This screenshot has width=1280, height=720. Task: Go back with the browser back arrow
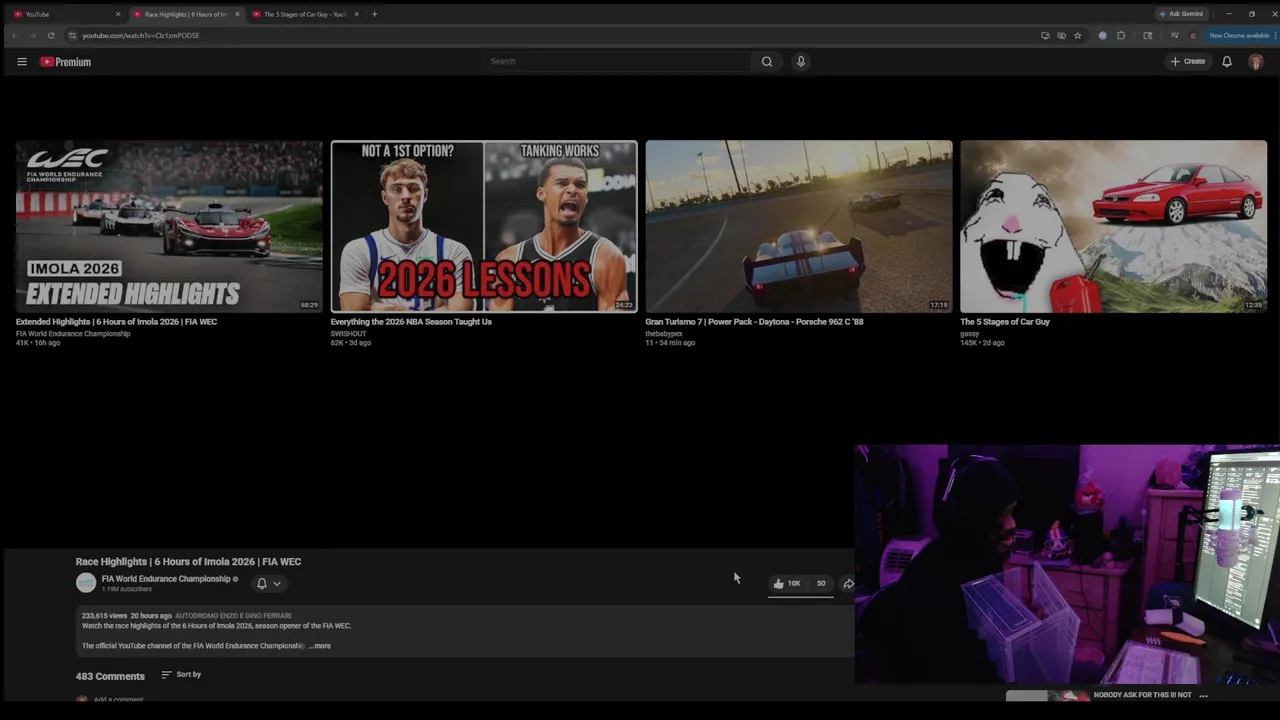(x=15, y=35)
